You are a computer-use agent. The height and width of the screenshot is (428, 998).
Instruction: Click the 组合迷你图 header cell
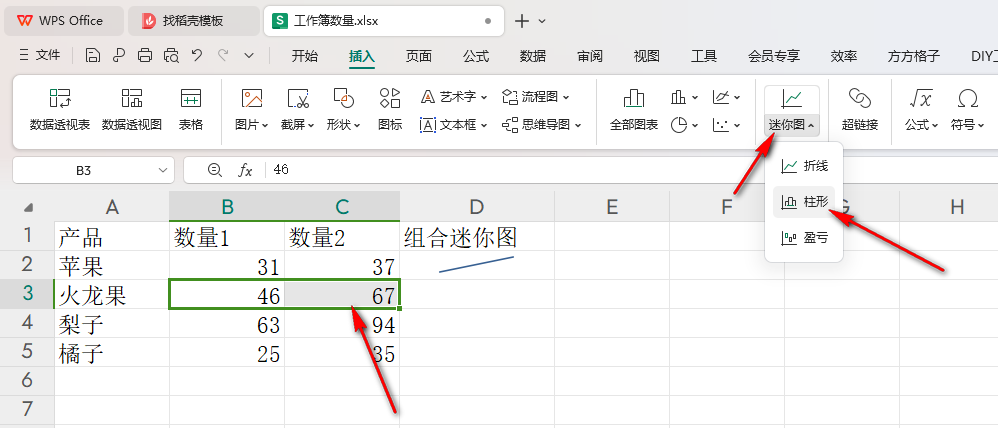(477, 236)
